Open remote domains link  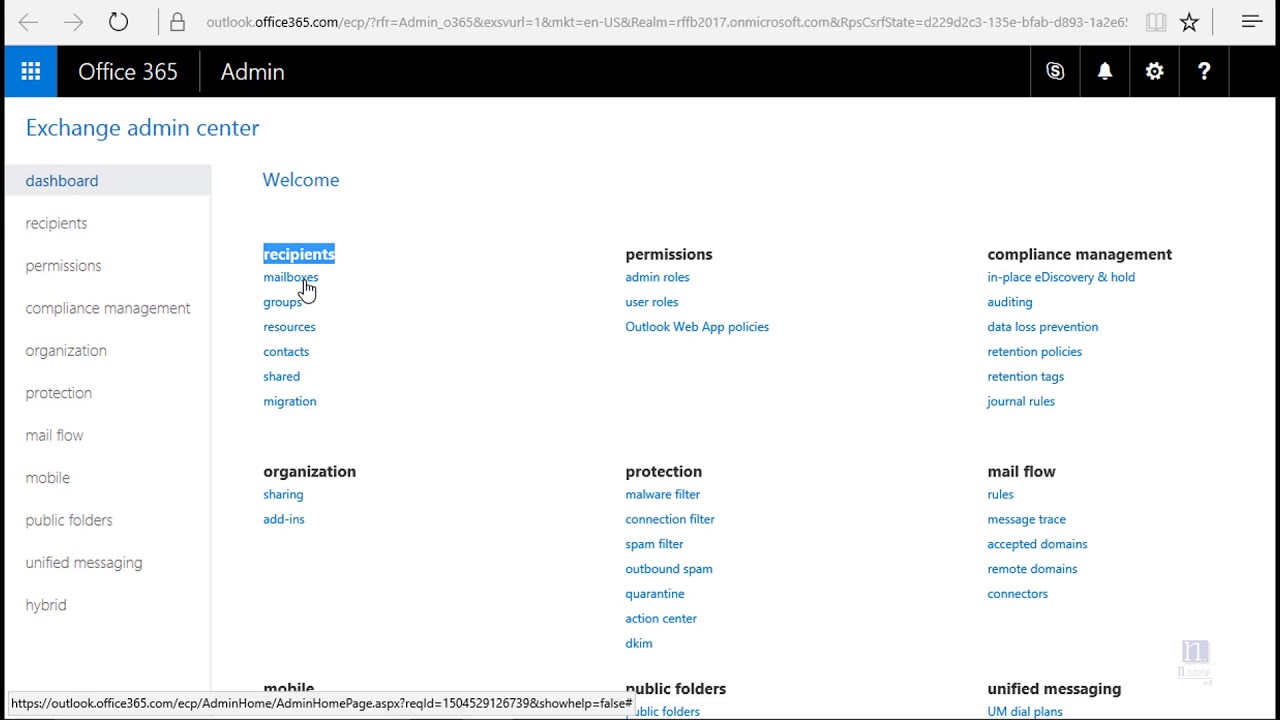click(x=1032, y=569)
